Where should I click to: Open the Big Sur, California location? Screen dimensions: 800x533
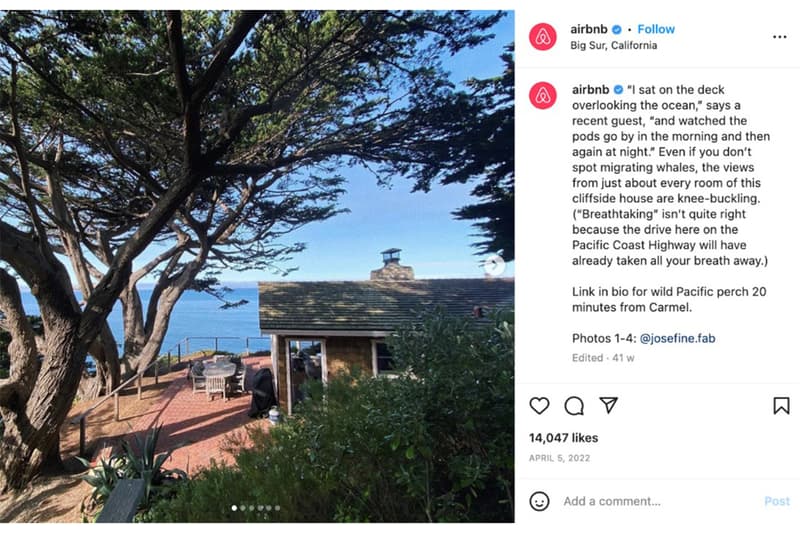613,46
